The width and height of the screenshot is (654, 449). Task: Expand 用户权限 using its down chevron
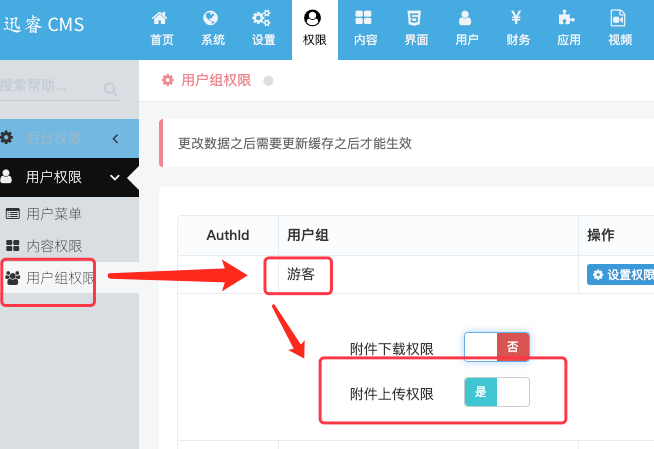pos(115,178)
